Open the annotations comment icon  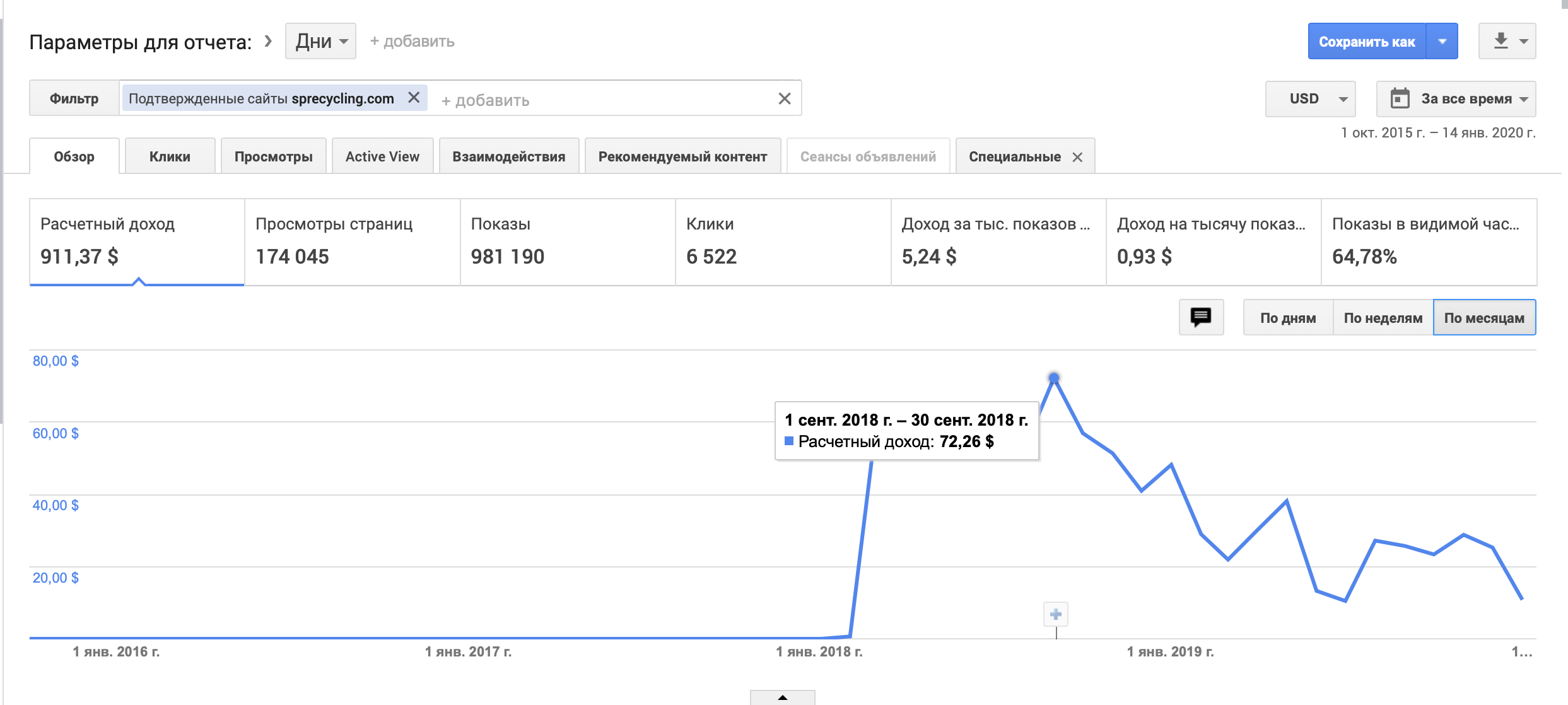(1200, 317)
